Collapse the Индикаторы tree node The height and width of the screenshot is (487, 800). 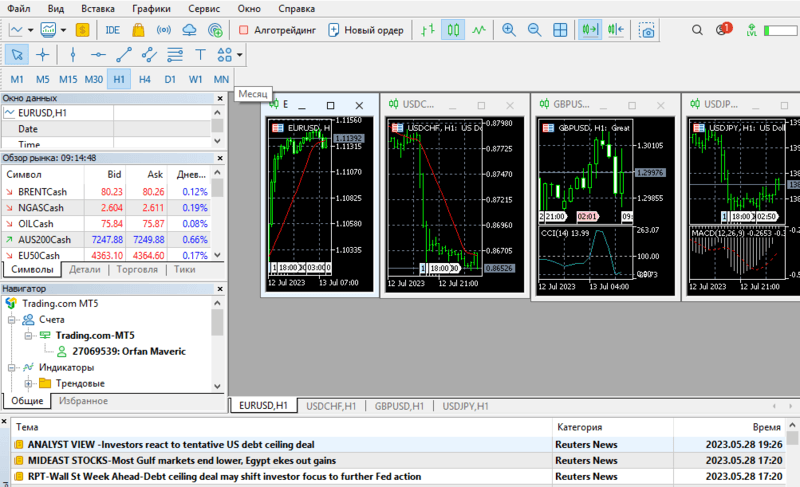click(x=11, y=368)
